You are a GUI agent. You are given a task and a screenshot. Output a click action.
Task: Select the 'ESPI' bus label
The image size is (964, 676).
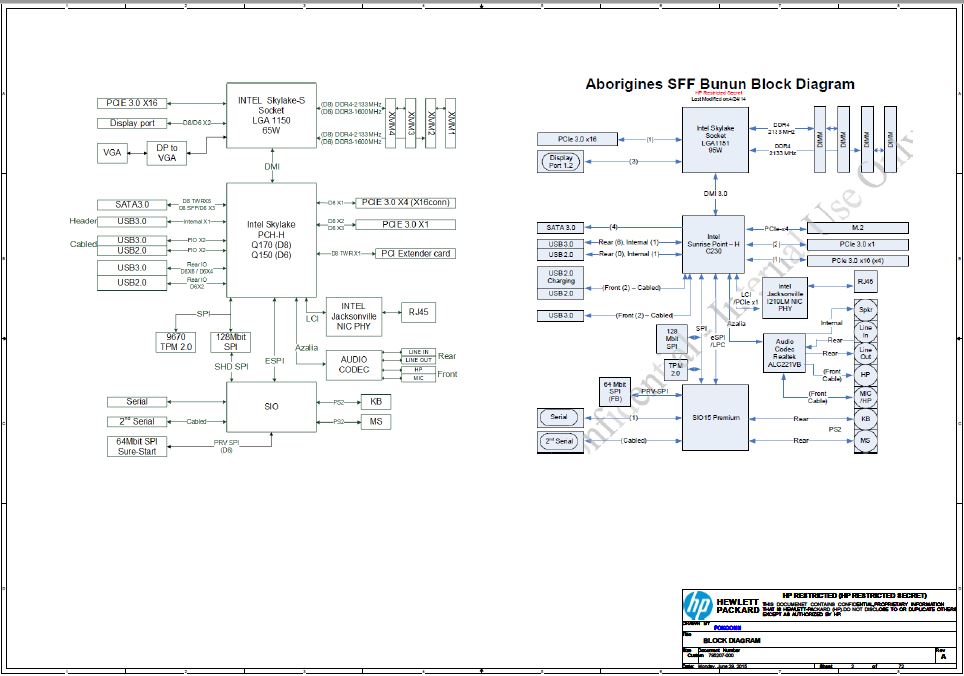tap(274, 361)
